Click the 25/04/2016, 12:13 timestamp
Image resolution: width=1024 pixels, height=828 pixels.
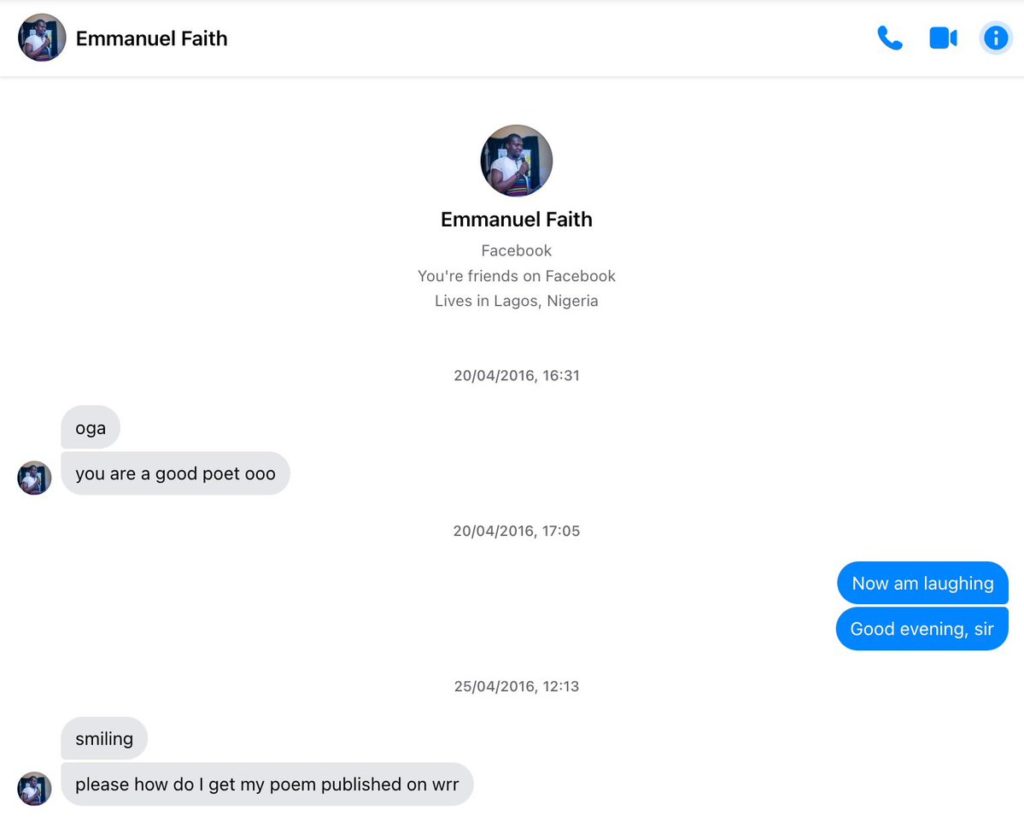(516, 687)
